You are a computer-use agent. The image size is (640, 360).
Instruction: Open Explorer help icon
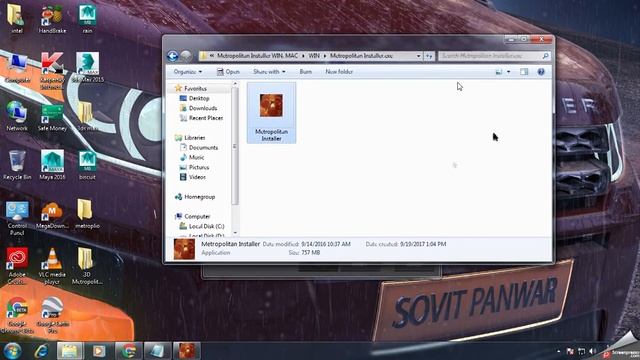541,72
